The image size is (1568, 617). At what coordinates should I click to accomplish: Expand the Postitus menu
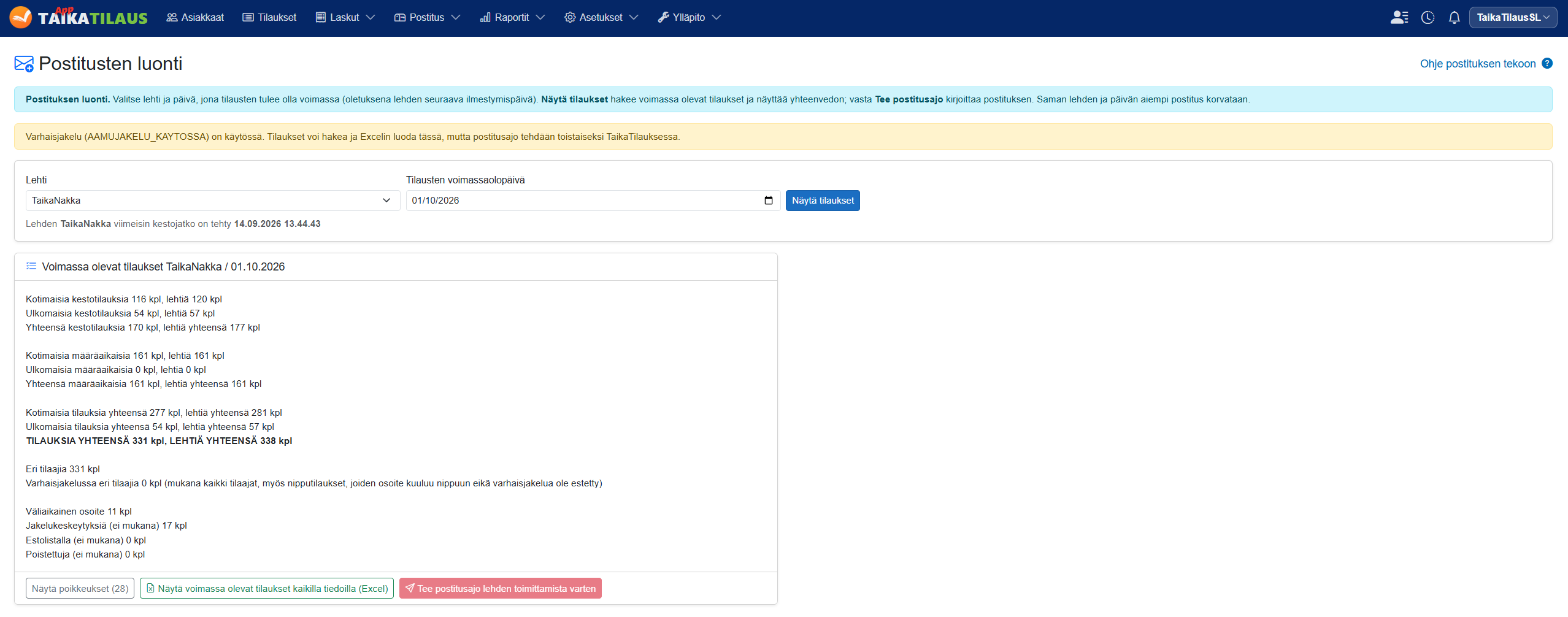(427, 17)
